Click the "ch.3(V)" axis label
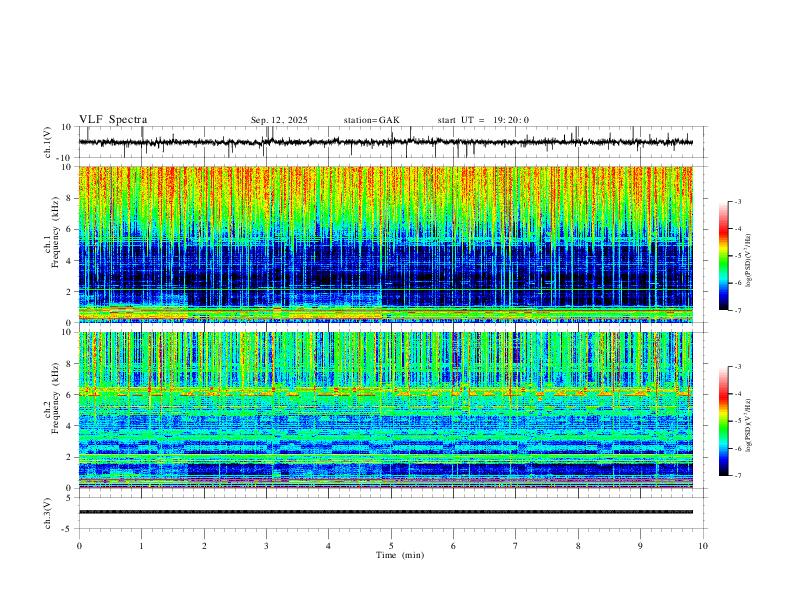The width and height of the screenshot is (792, 612). [x=48, y=513]
